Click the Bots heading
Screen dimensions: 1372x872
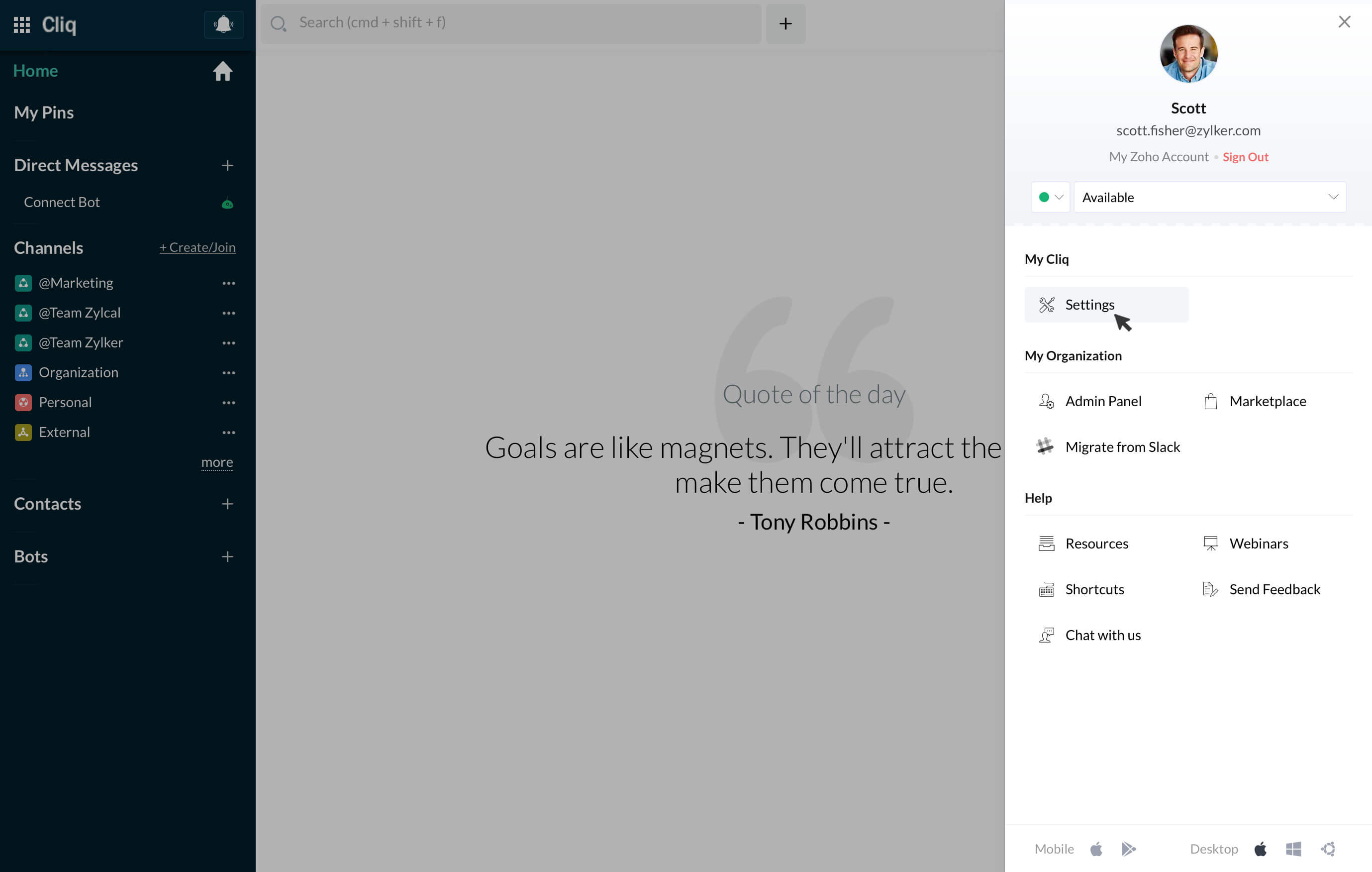coord(31,556)
